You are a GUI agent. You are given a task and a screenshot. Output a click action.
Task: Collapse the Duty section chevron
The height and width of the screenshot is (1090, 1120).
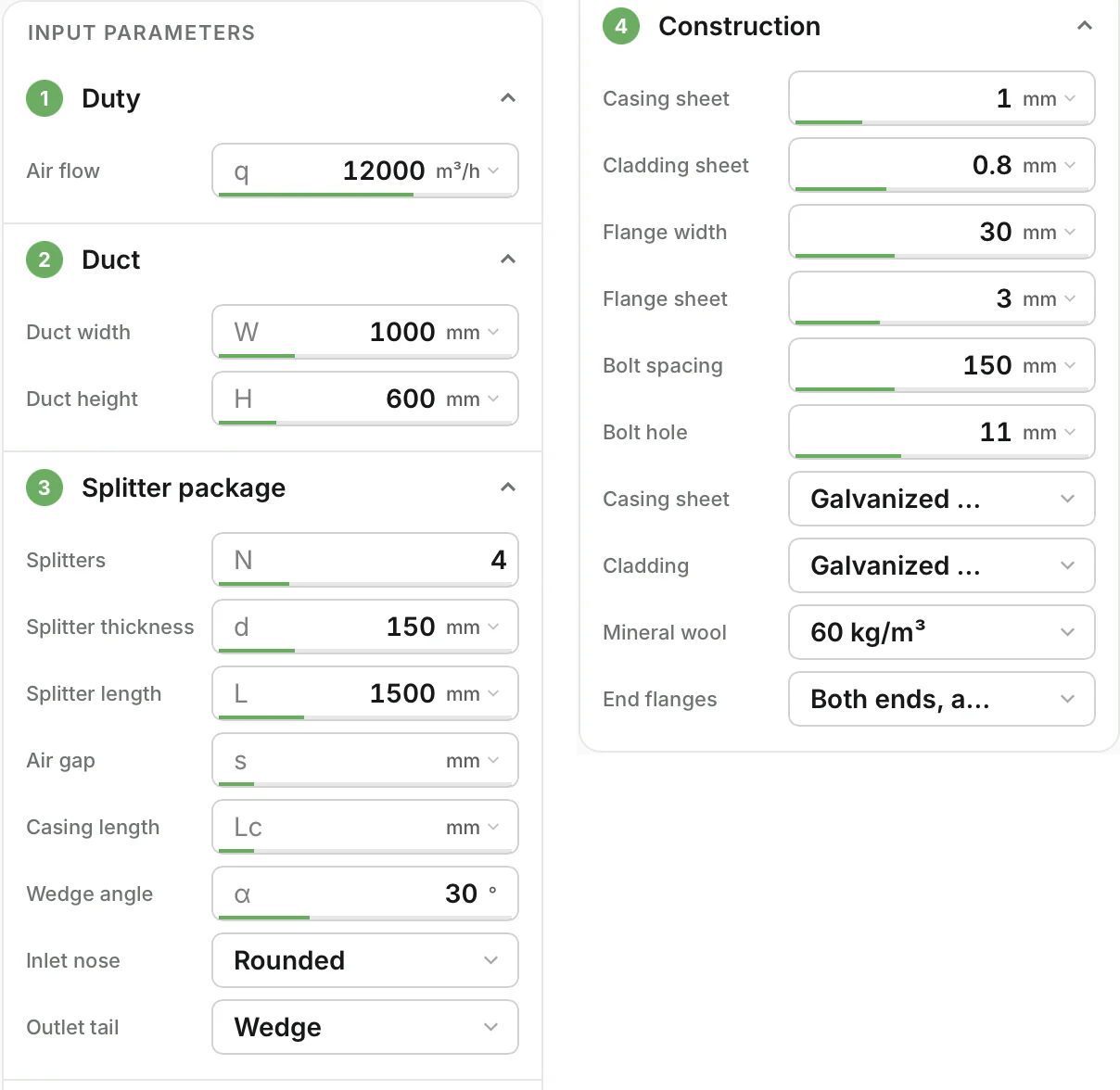pyautogui.click(x=508, y=98)
